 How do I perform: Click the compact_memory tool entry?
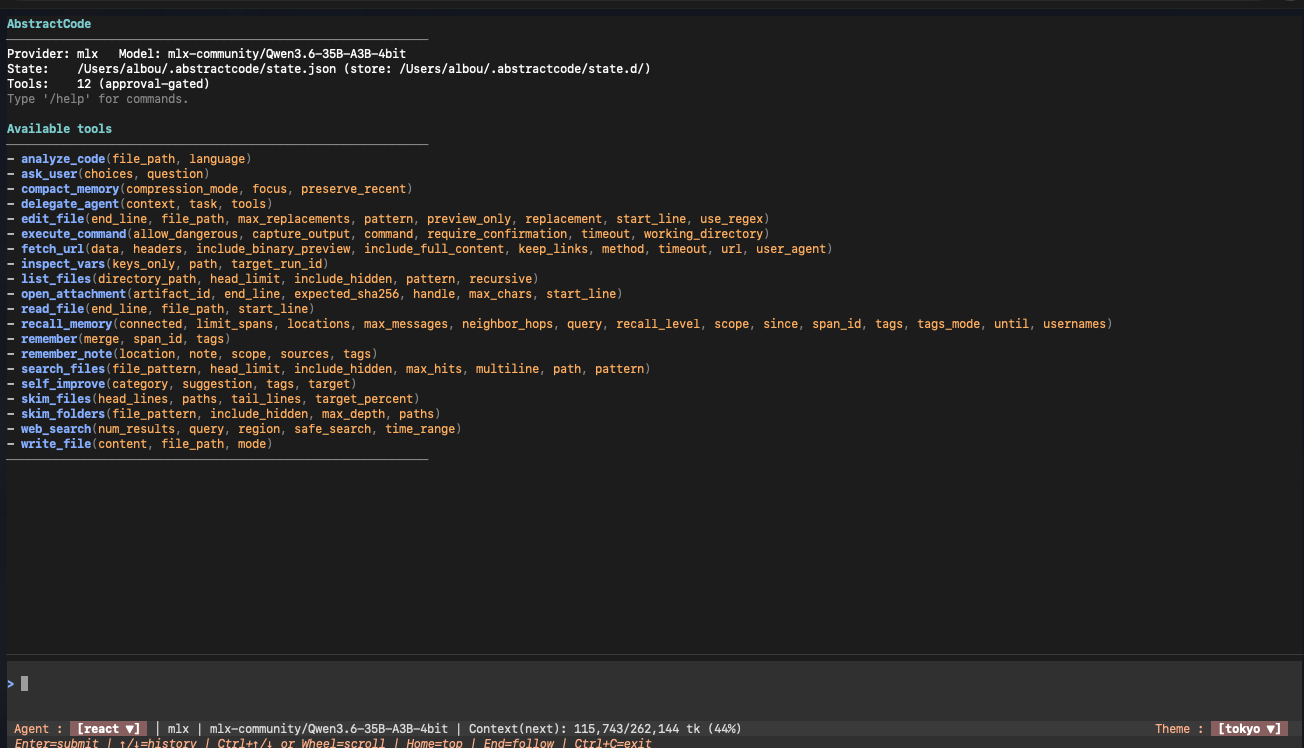209,189
